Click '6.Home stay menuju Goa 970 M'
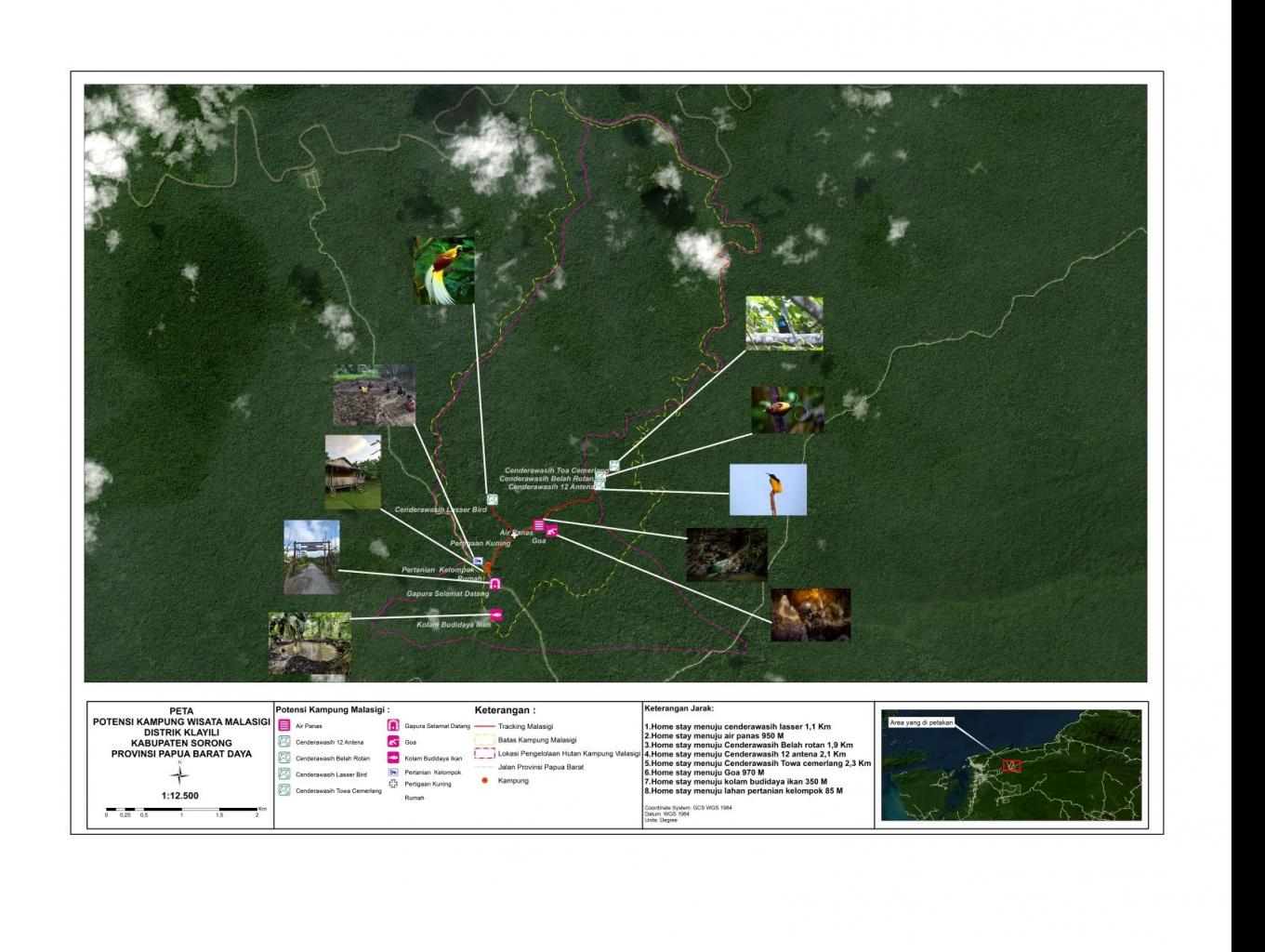The height and width of the screenshot is (952, 1265). (x=705, y=773)
